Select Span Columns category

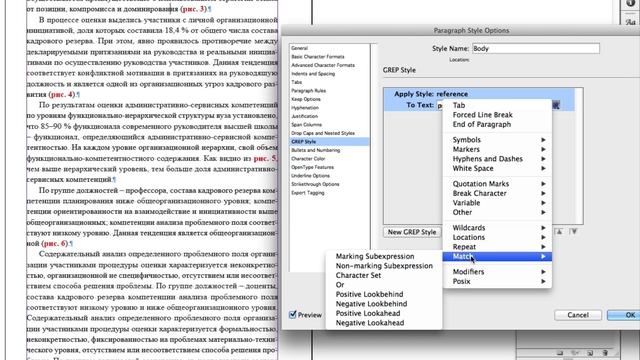[329, 124]
